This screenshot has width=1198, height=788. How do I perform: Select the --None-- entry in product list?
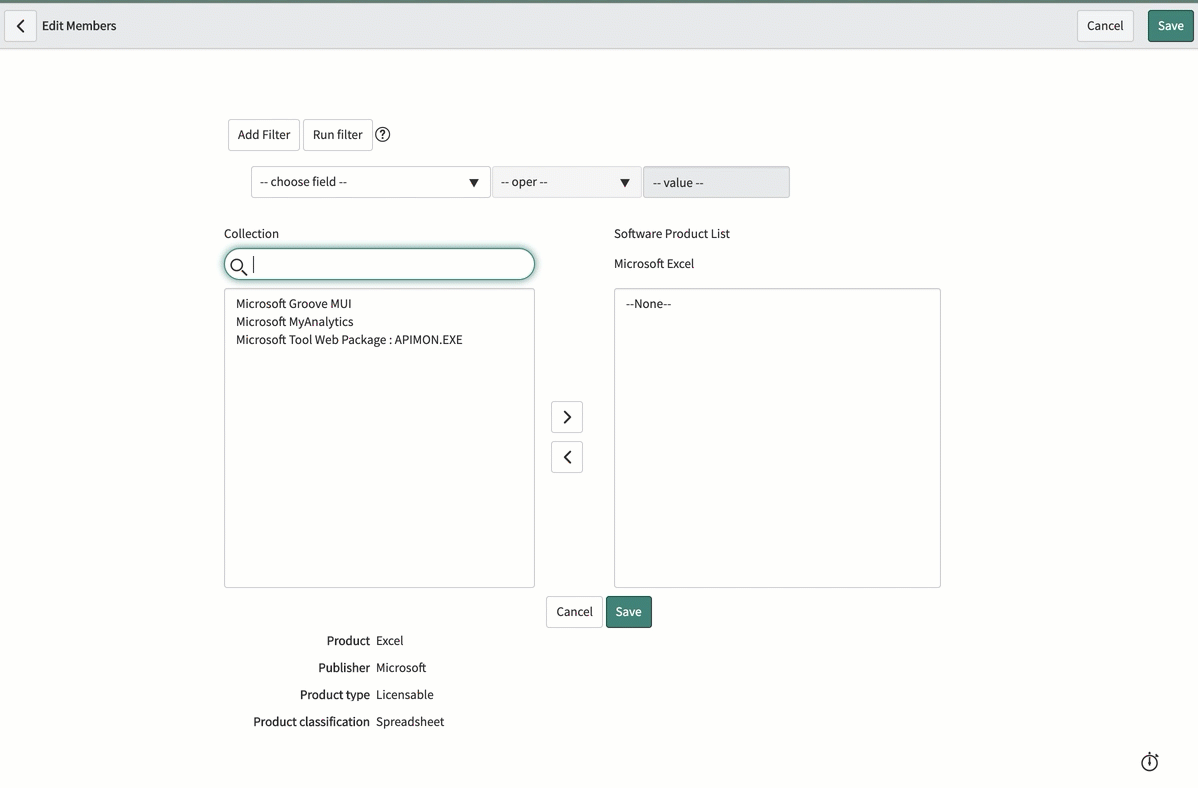tap(648, 303)
